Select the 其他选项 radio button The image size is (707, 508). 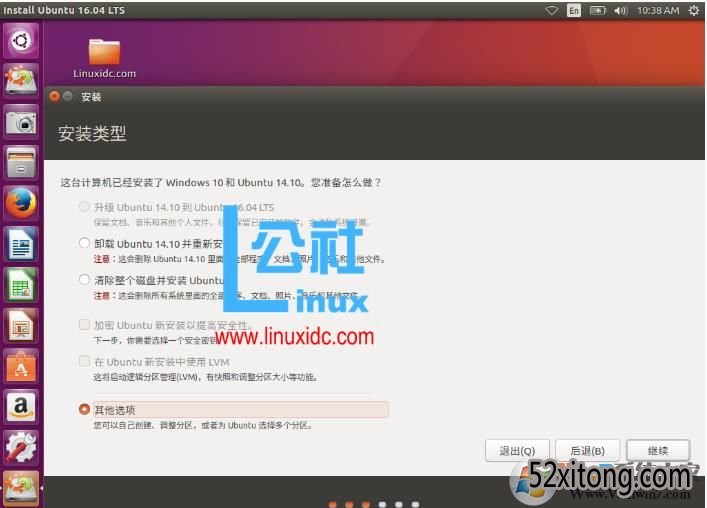pyautogui.click(x=84, y=409)
